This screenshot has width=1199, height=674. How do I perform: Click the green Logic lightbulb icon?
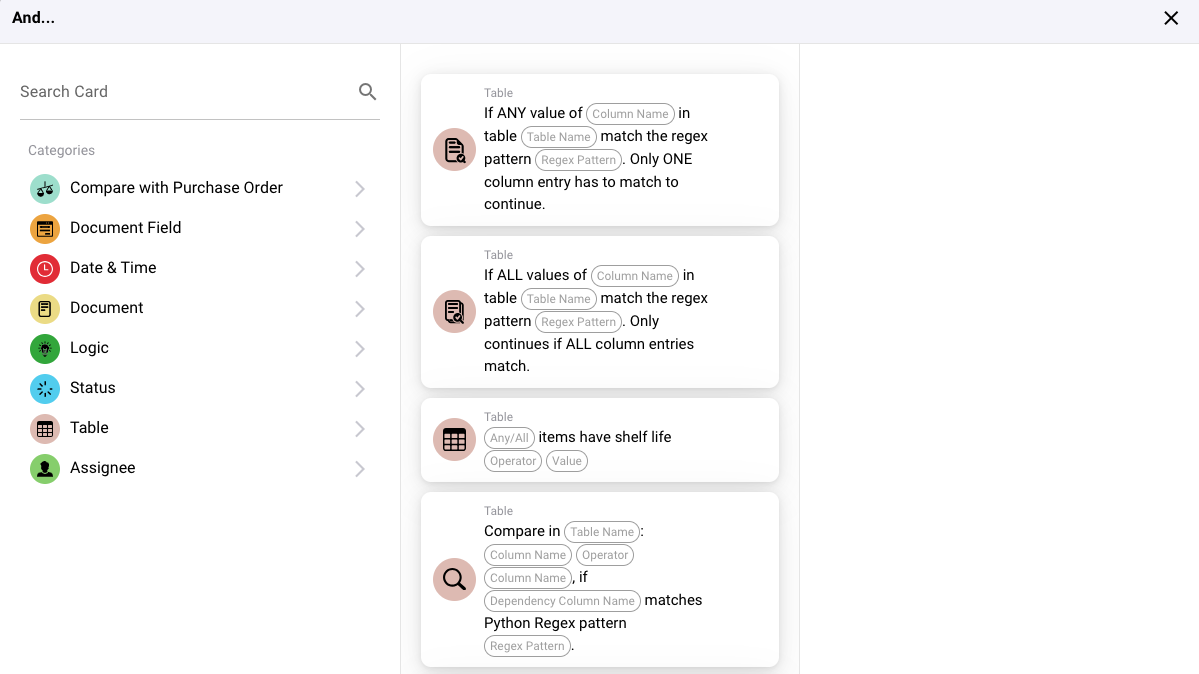(45, 349)
